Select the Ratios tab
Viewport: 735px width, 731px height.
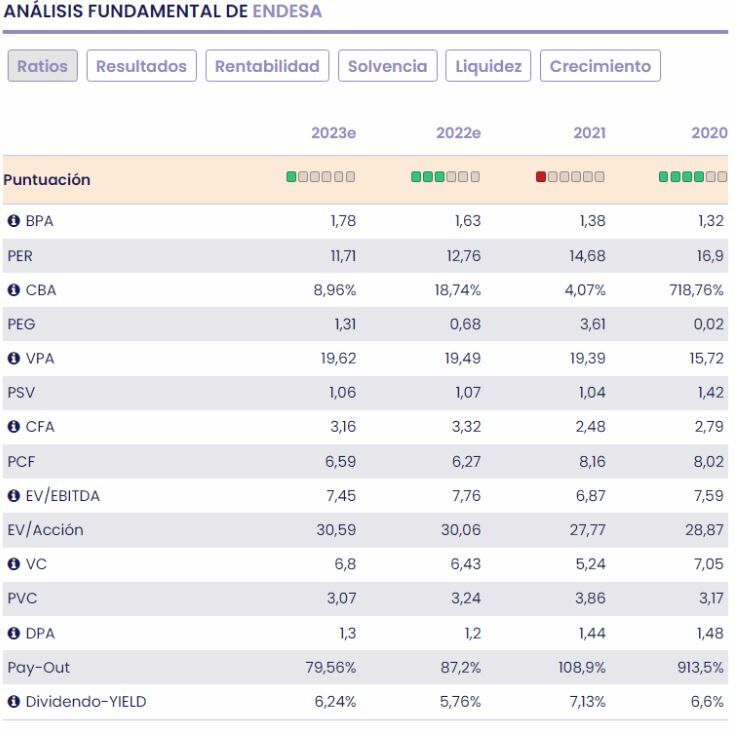click(43, 67)
